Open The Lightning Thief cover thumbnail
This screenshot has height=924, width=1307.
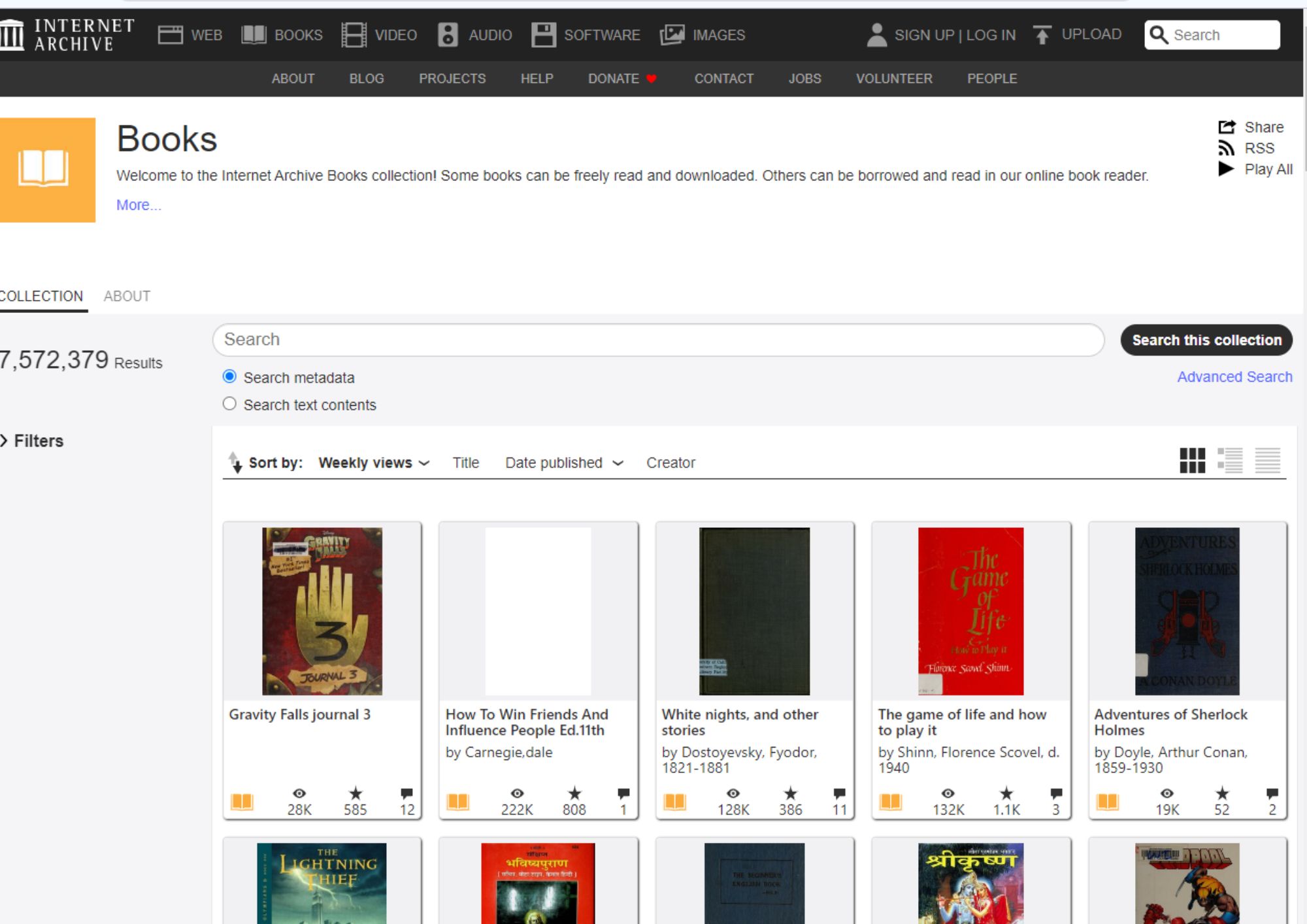tap(322, 883)
